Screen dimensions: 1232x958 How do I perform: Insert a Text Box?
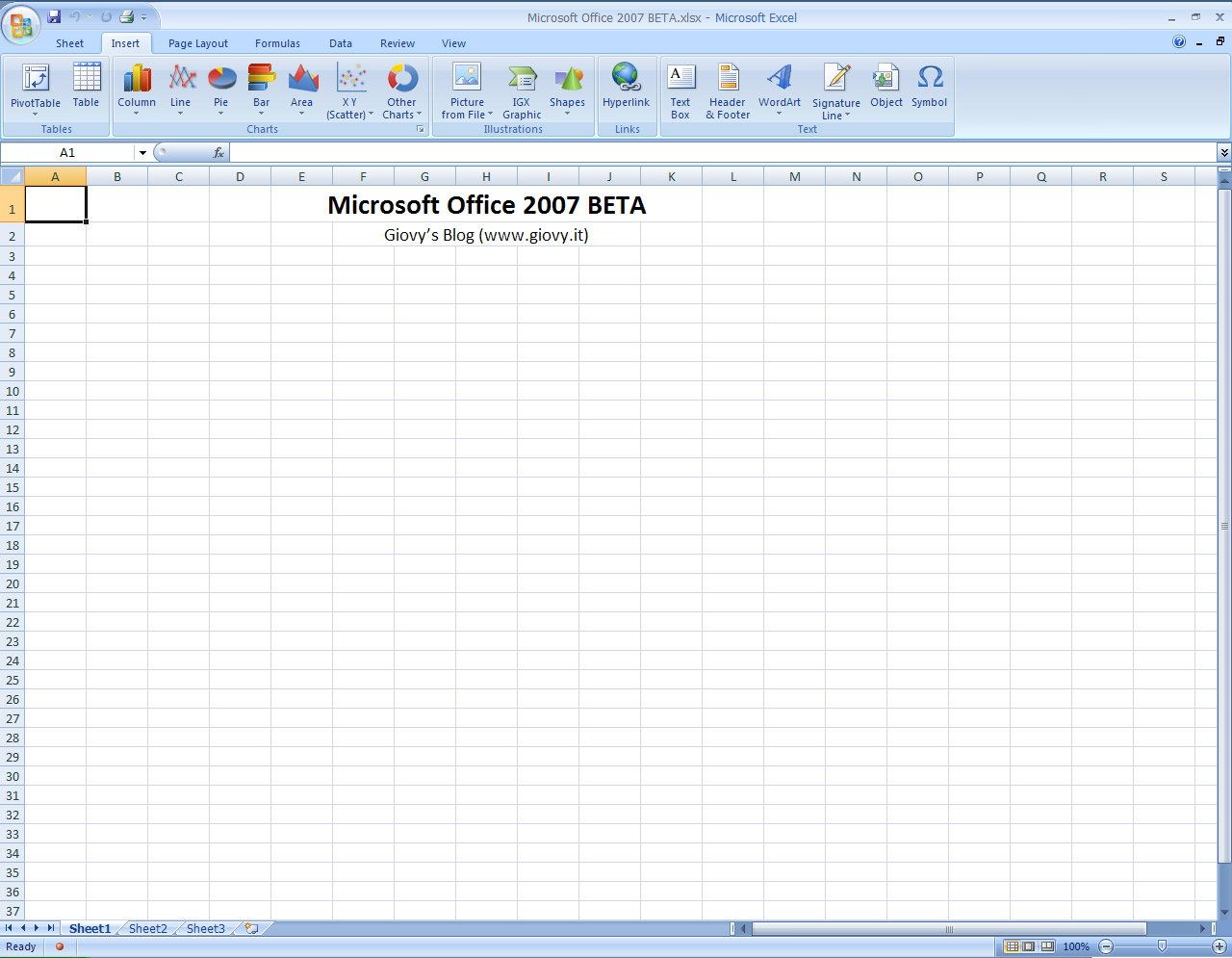[x=680, y=91]
